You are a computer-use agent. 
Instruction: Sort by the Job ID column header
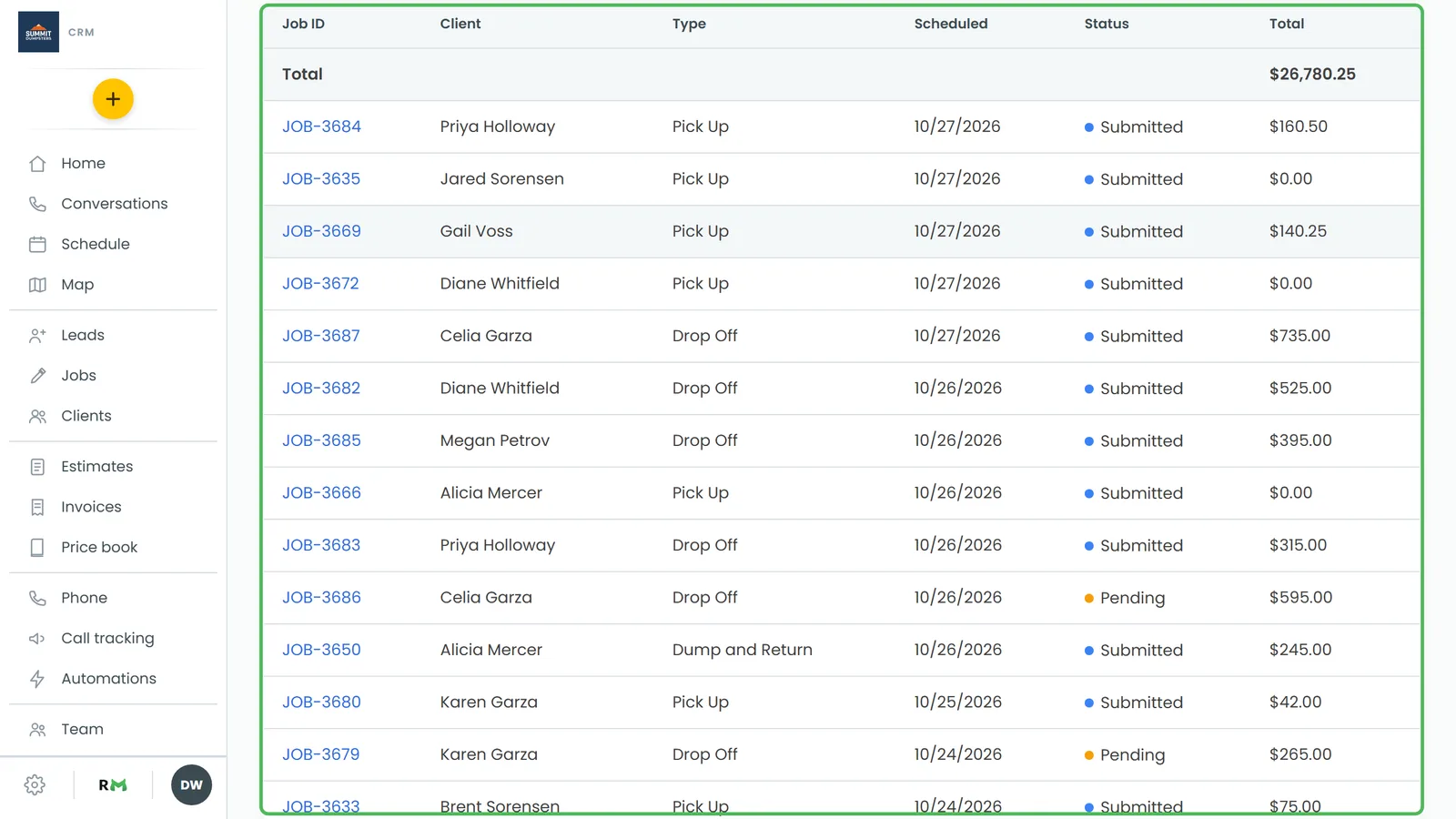click(303, 24)
